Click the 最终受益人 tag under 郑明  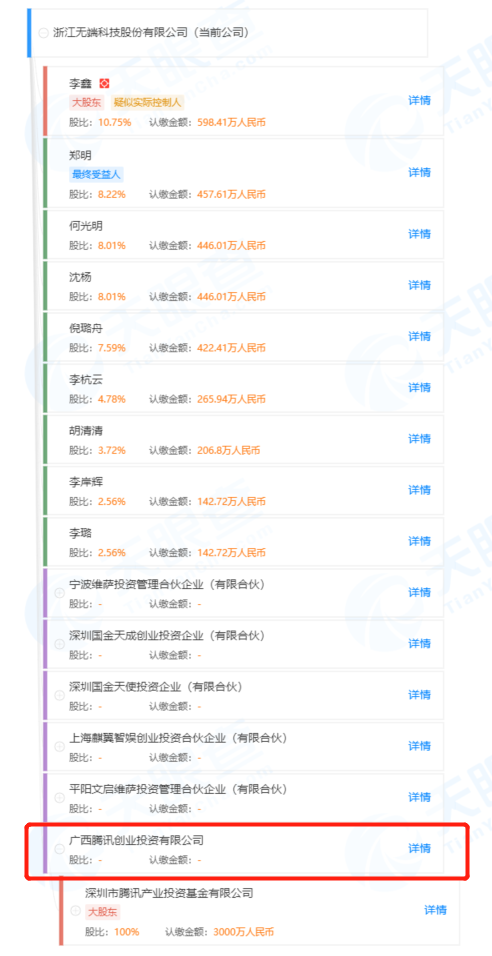click(x=96, y=174)
